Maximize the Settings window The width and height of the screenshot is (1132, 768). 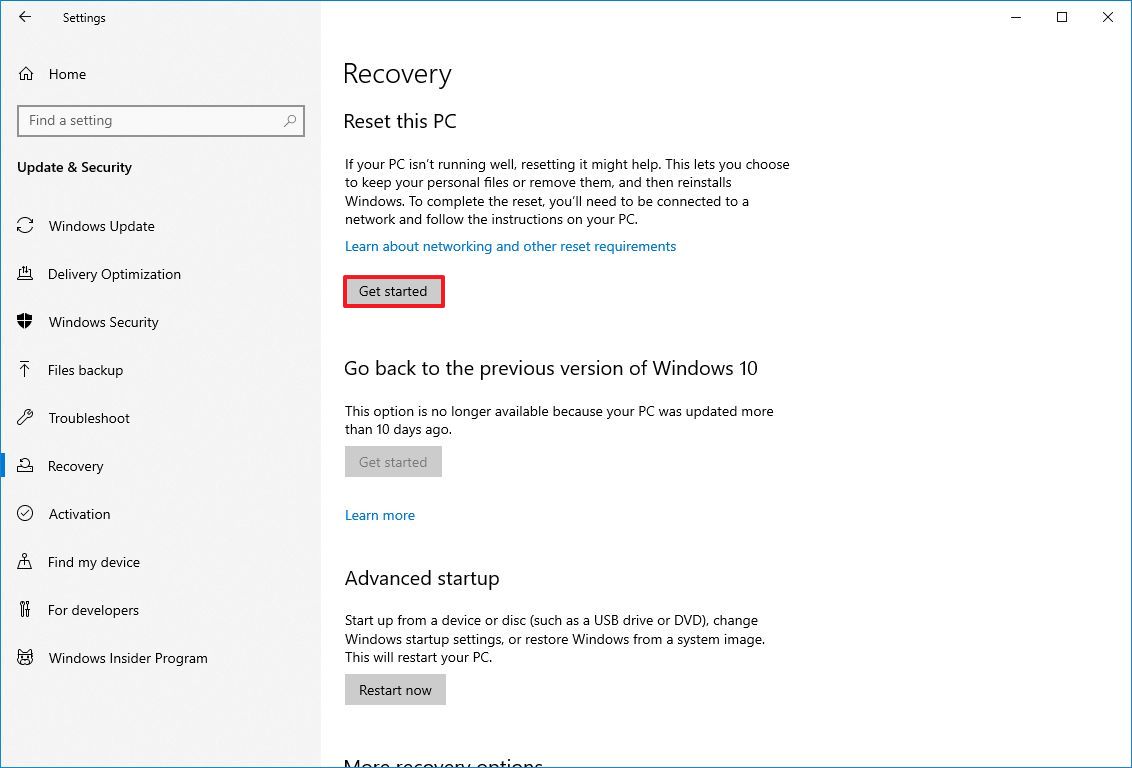[x=1062, y=17]
